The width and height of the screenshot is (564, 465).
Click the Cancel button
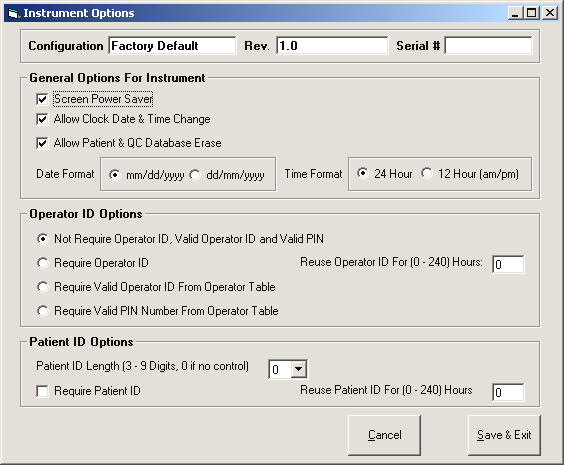385,435
